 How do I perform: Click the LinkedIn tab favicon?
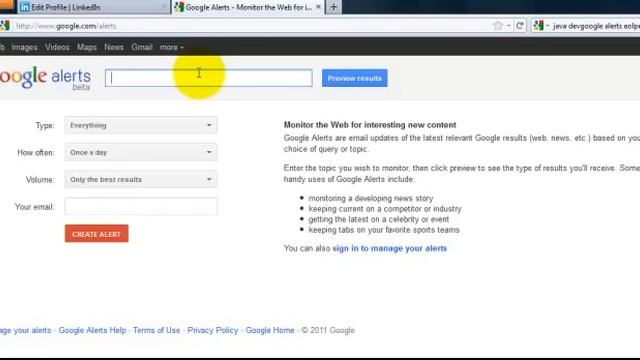[24, 7]
